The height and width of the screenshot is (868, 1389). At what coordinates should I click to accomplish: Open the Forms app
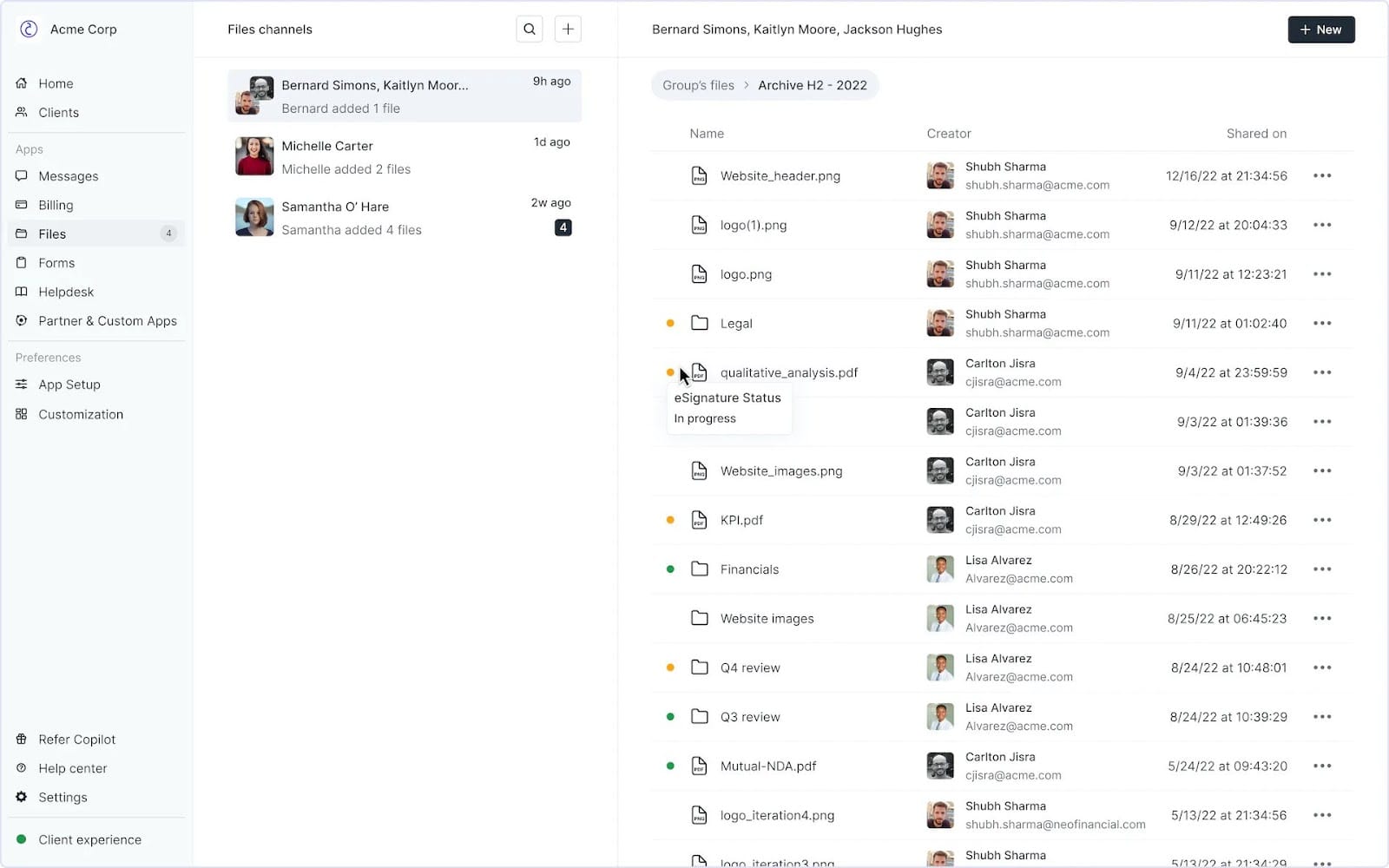pos(56,262)
